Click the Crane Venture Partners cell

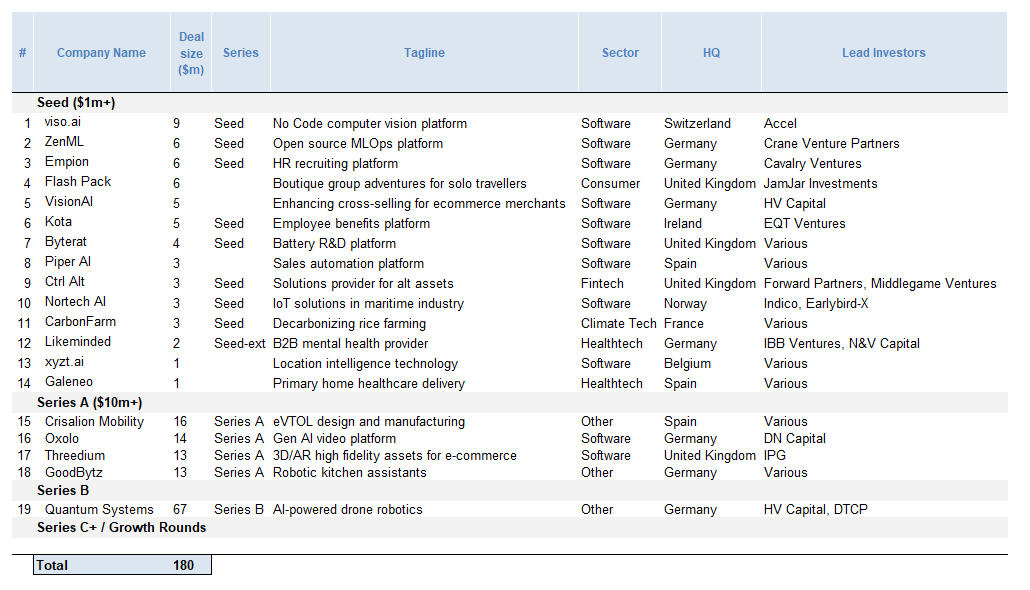[x=832, y=143]
